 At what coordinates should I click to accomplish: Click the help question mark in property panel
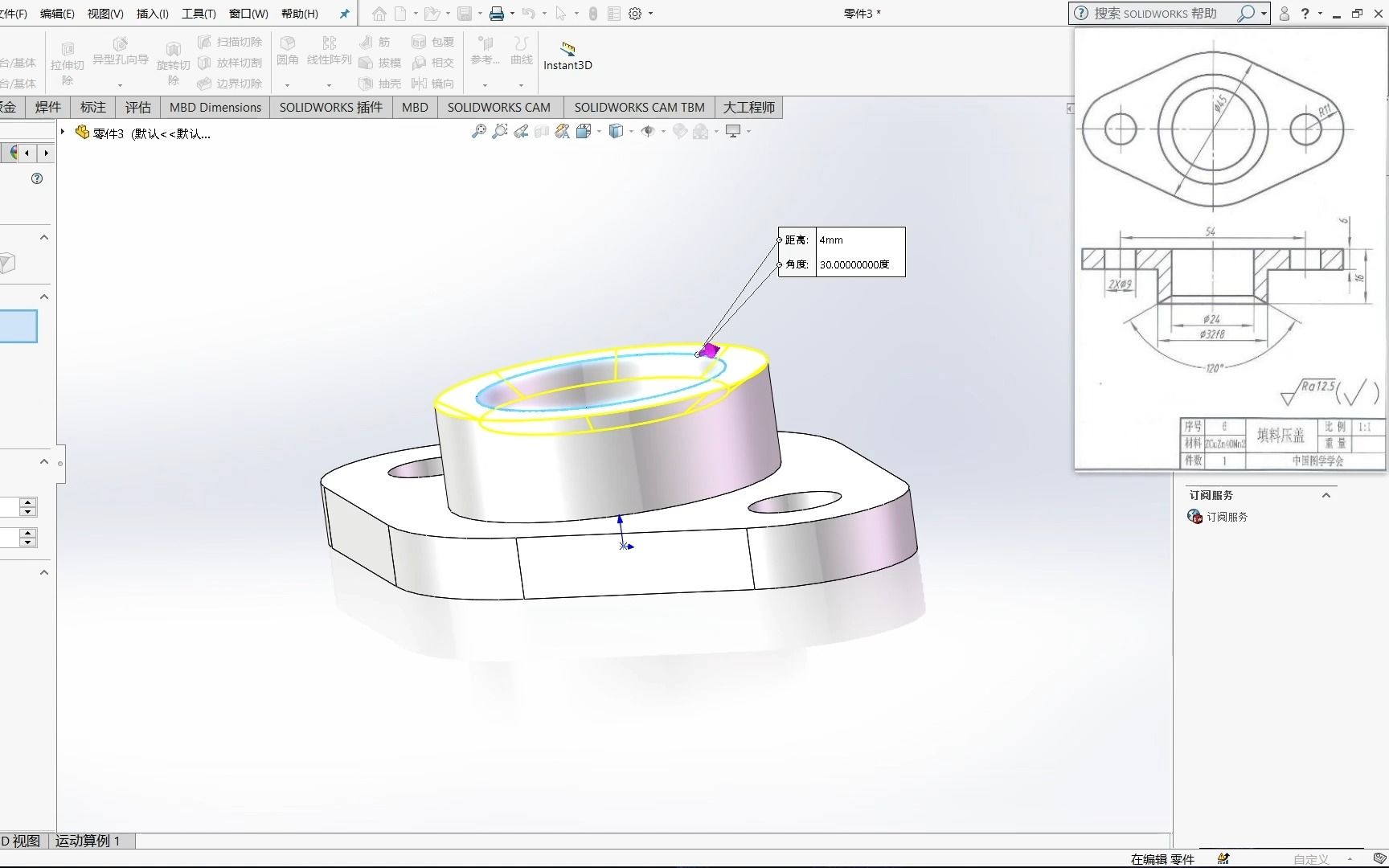pos(37,178)
